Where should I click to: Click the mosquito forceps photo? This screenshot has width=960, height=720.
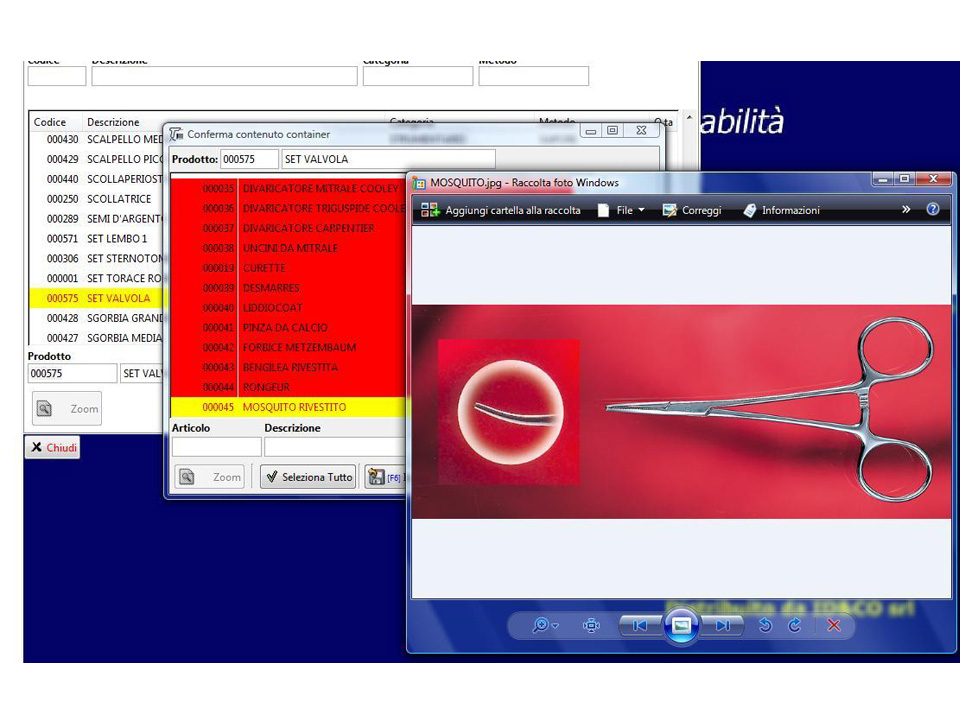tap(681, 412)
